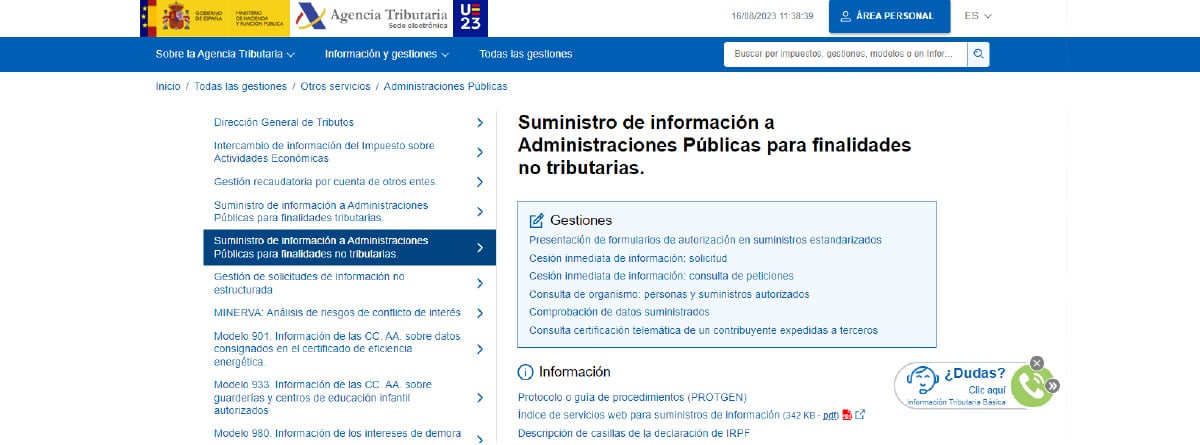
Task: Open Gestión de solicitudes de información no estructurada
Action: point(309,283)
